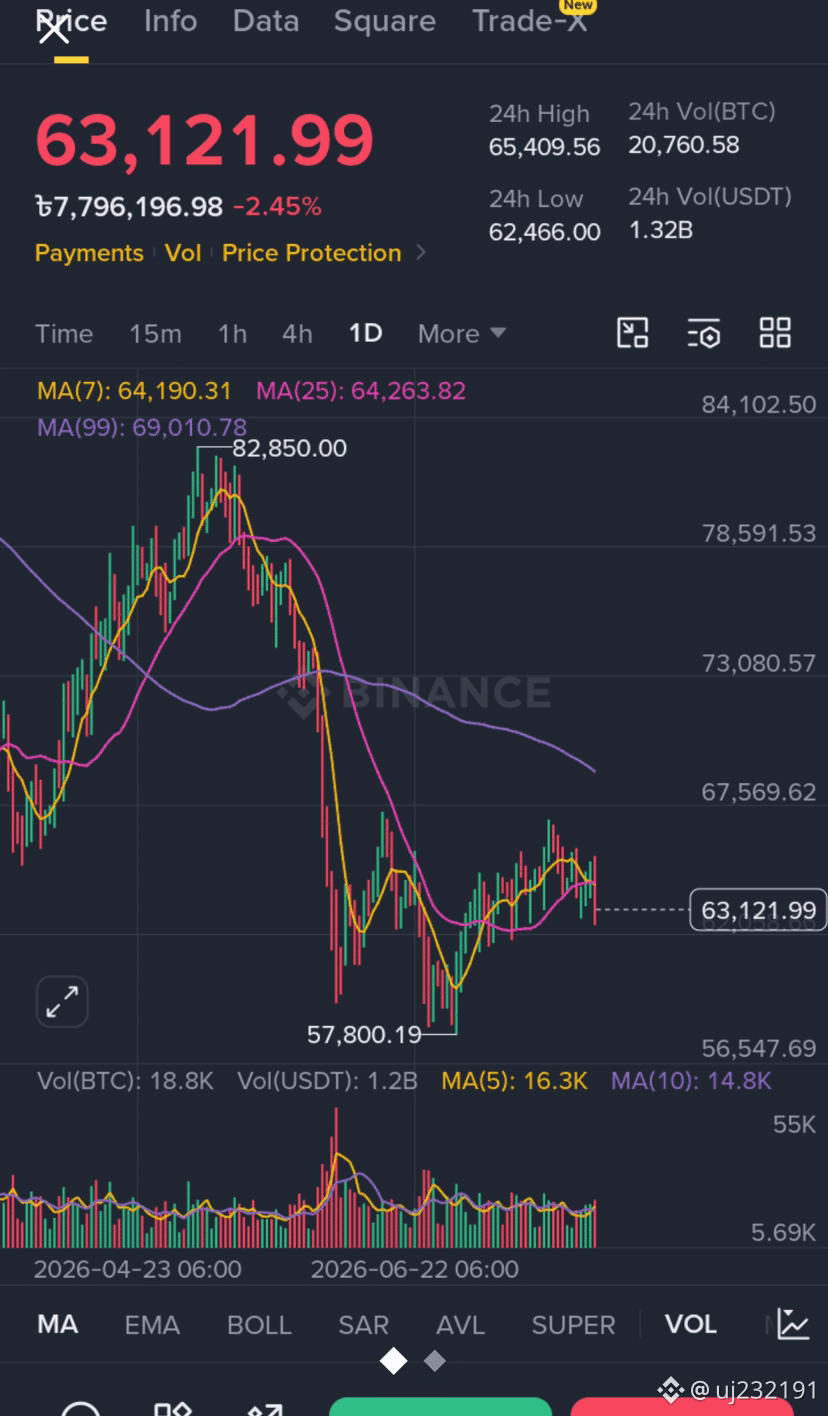The height and width of the screenshot is (1416, 828).
Task: Go to second page indicator diamond
Action: pos(434,1361)
